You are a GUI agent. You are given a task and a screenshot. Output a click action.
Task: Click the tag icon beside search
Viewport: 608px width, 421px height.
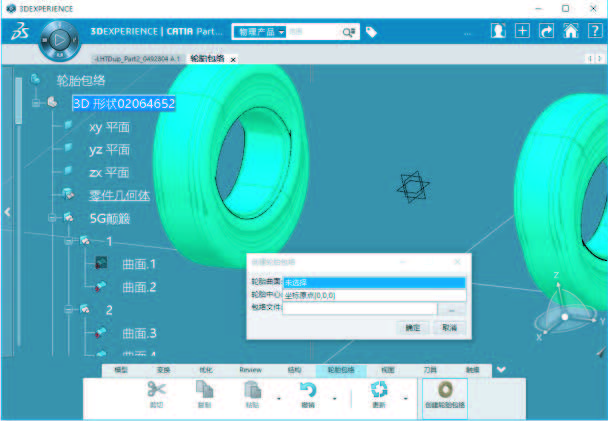[x=371, y=32]
